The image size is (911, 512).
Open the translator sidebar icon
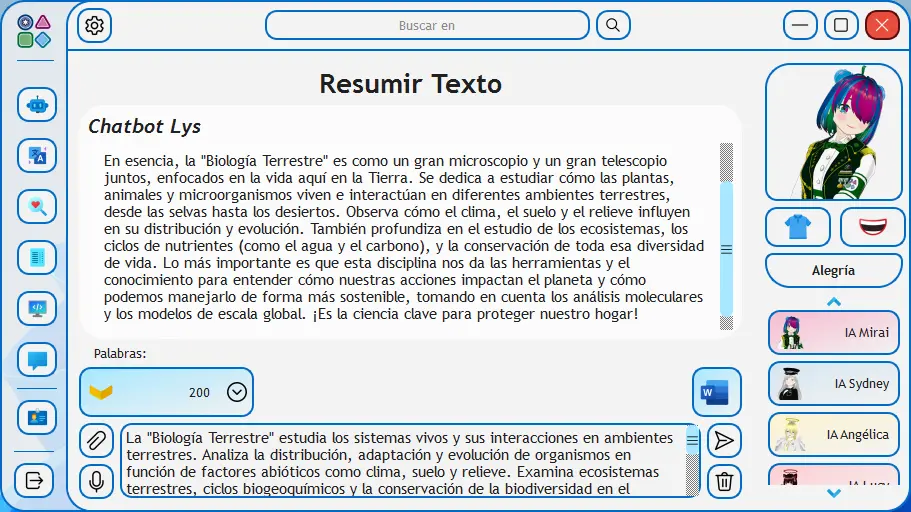37,155
